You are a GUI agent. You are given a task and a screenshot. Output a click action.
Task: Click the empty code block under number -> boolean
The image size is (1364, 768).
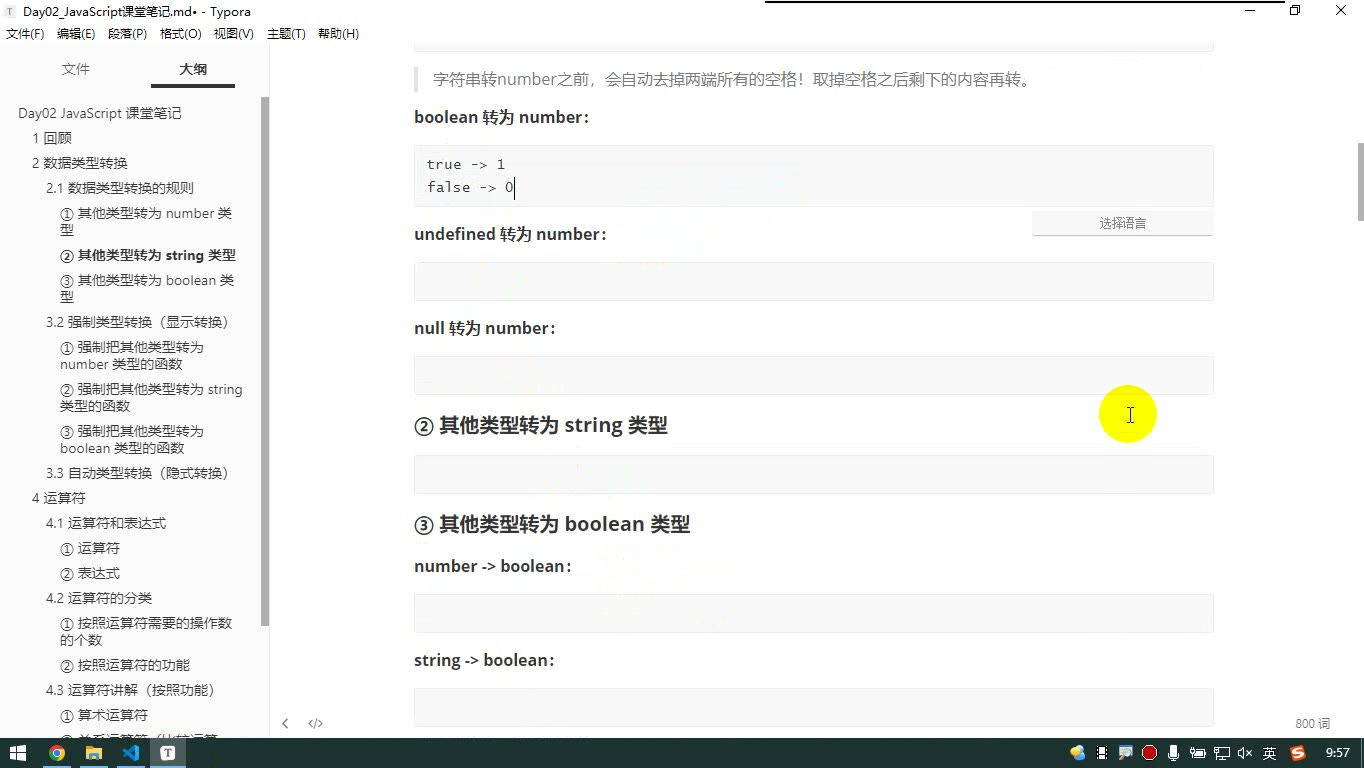(814, 613)
